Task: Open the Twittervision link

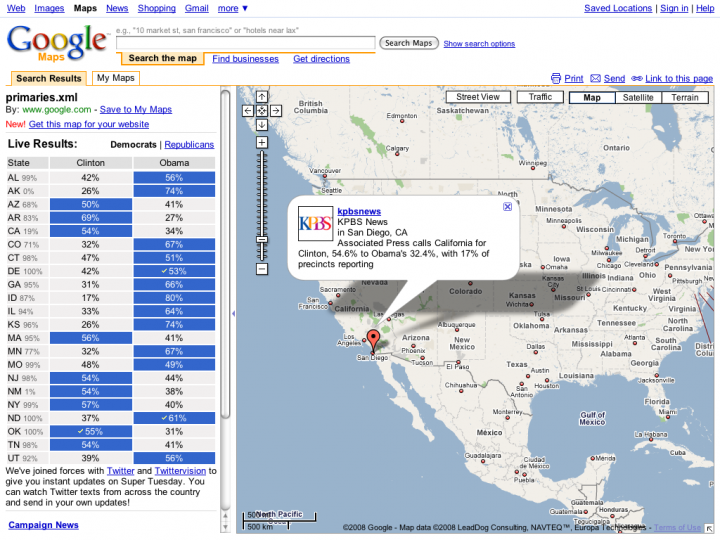Action: click(180, 471)
